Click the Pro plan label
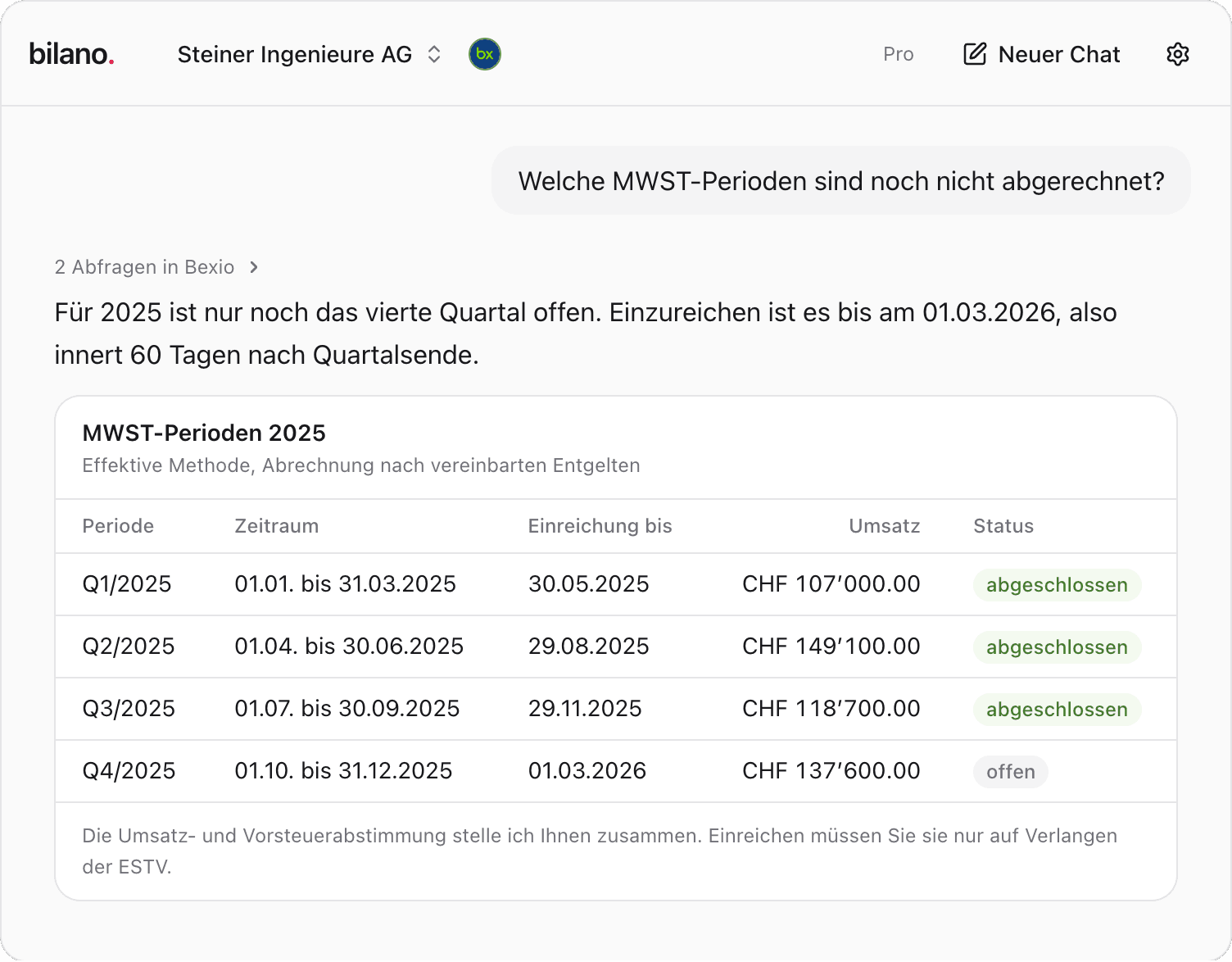This screenshot has height=962, width=1232. click(899, 54)
